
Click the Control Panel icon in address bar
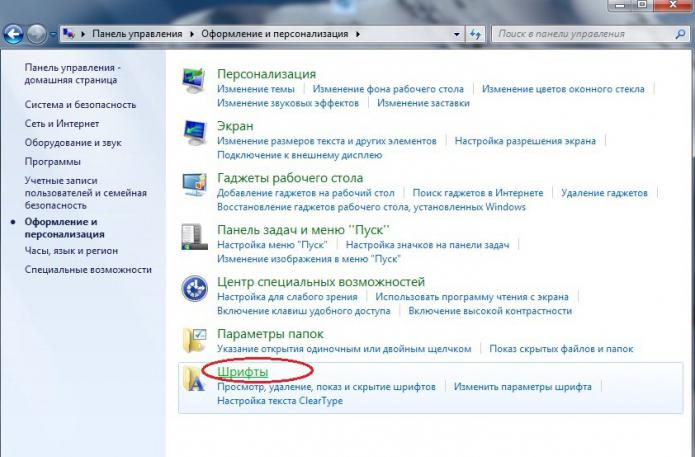pos(69,34)
